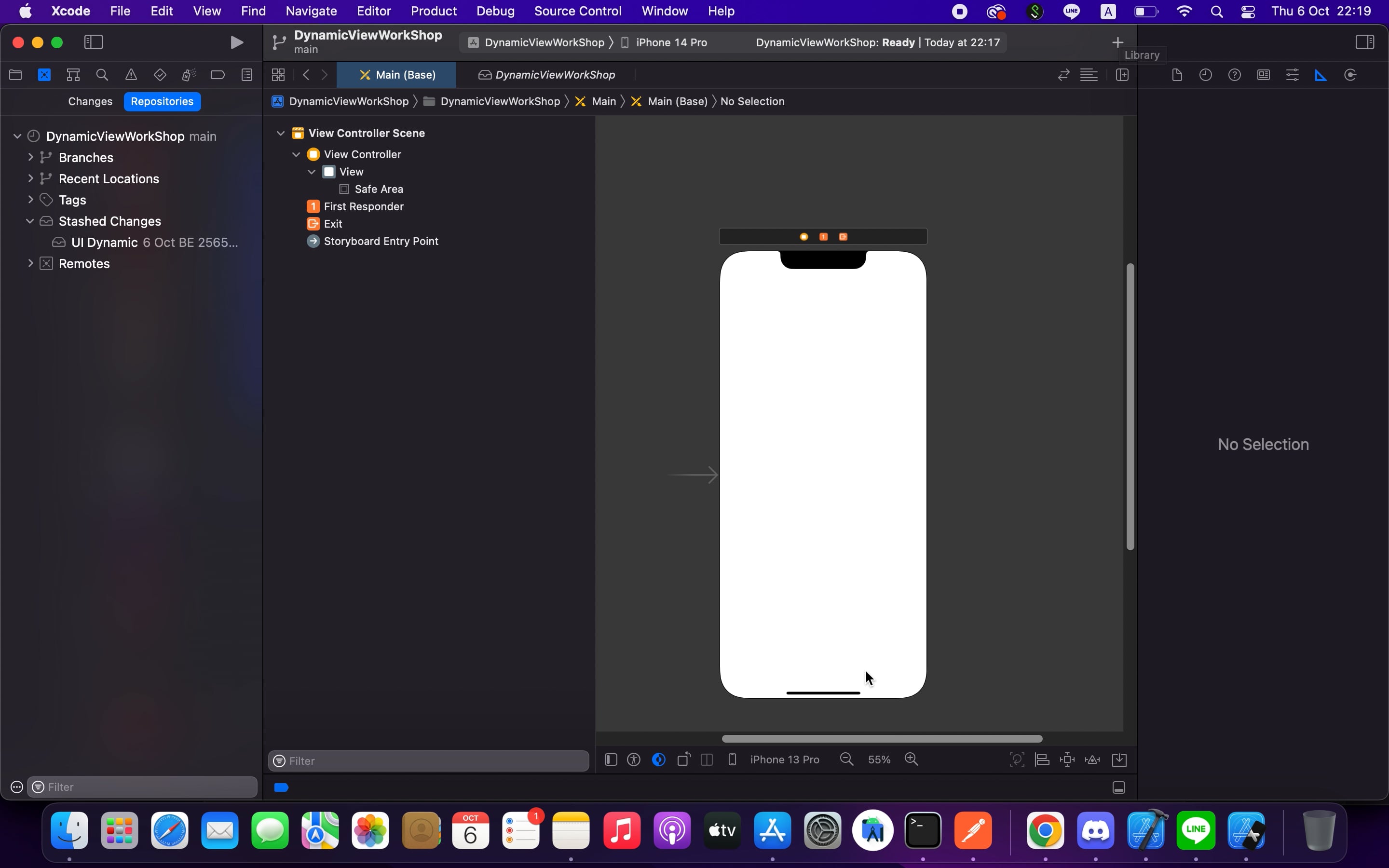This screenshot has width=1389, height=868.
Task: Show the right inspector panel
Action: point(1365,41)
